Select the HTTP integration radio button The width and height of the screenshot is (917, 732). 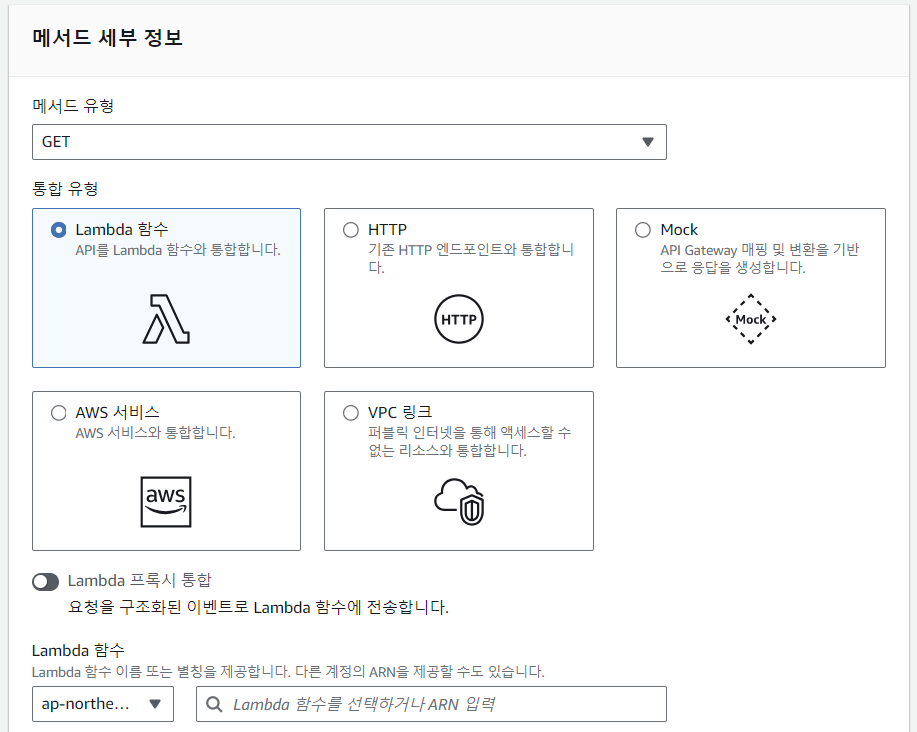[x=351, y=230]
